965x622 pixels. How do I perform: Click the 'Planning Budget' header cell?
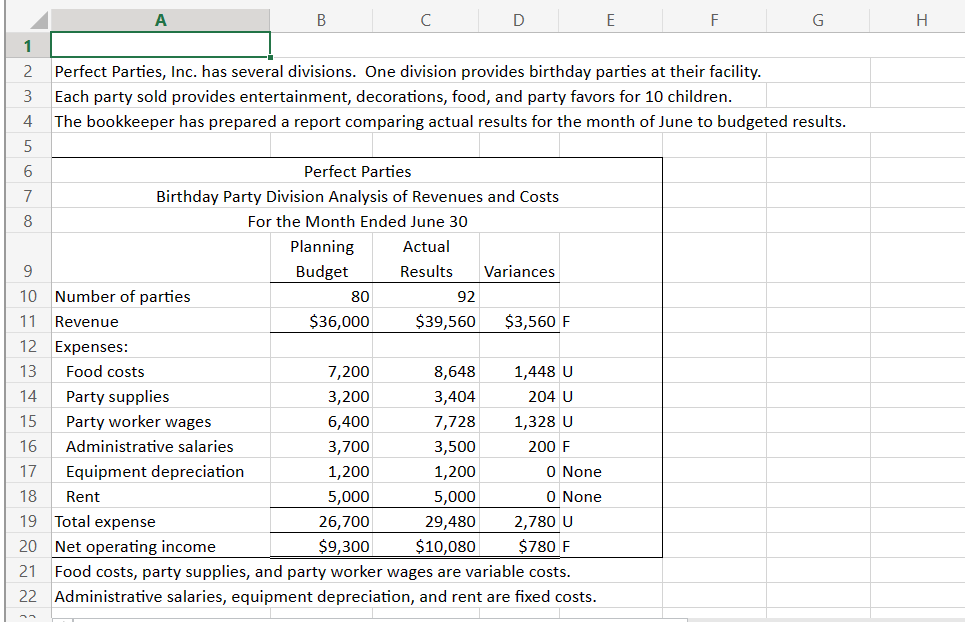[x=321, y=258]
